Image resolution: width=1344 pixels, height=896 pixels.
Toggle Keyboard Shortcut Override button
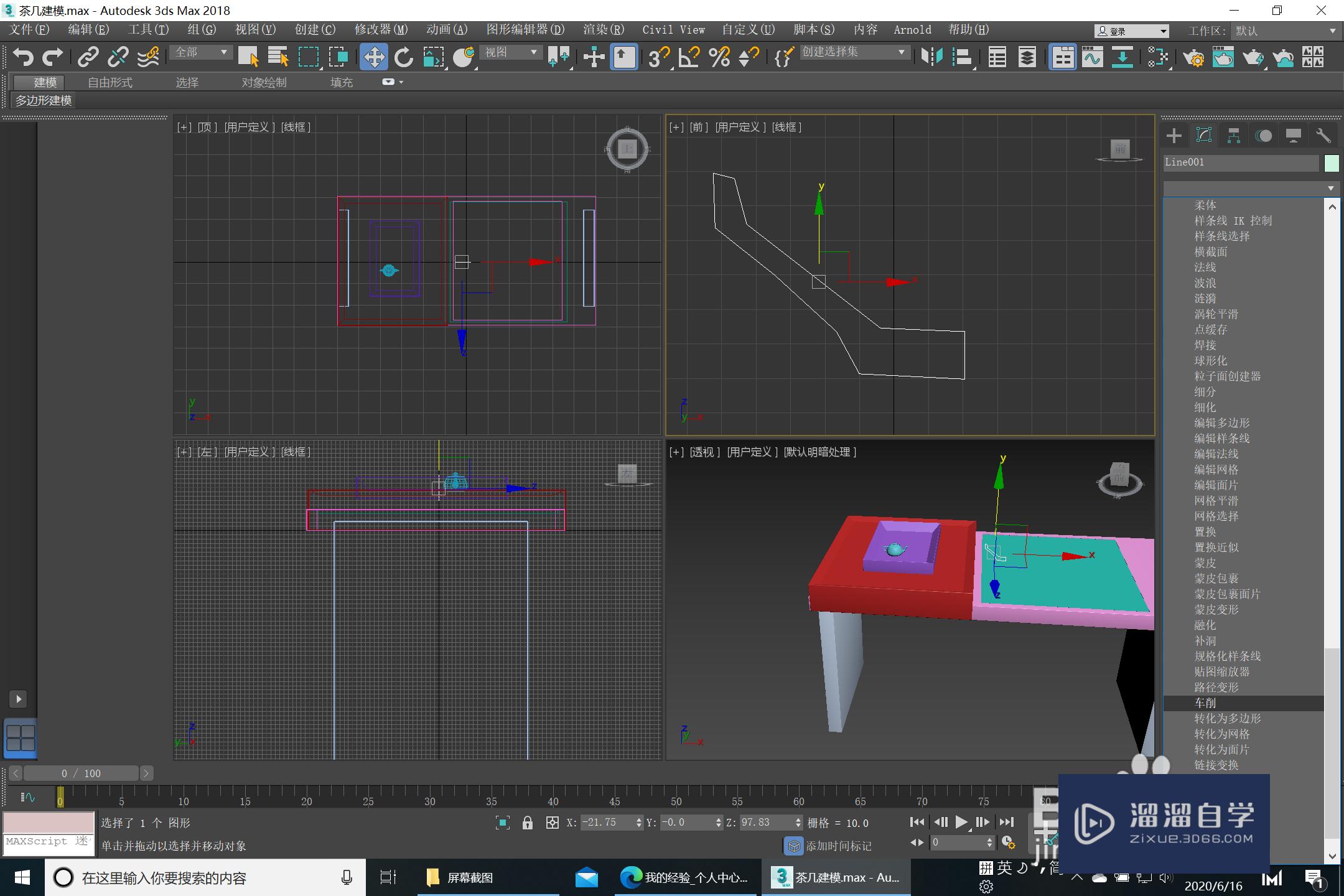624,57
